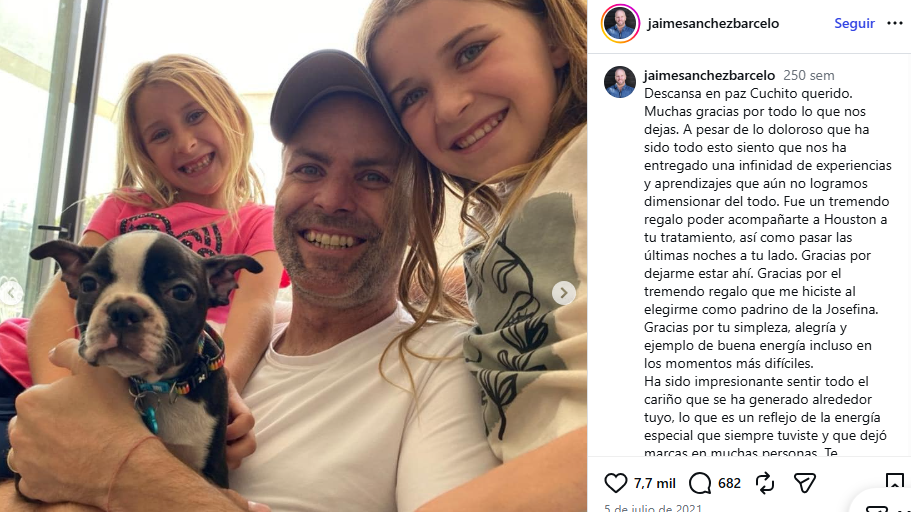Open the three-dot more options menu
911x512 pixels.
pyautogui.click(x=895, y=23)
